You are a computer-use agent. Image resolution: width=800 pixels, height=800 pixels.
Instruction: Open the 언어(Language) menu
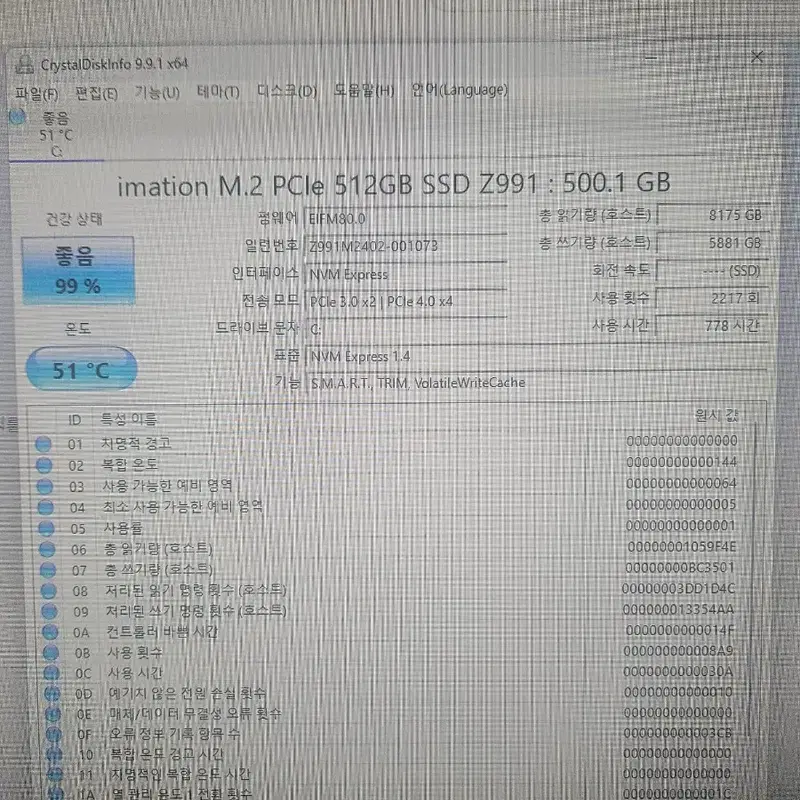coord(459,90)
